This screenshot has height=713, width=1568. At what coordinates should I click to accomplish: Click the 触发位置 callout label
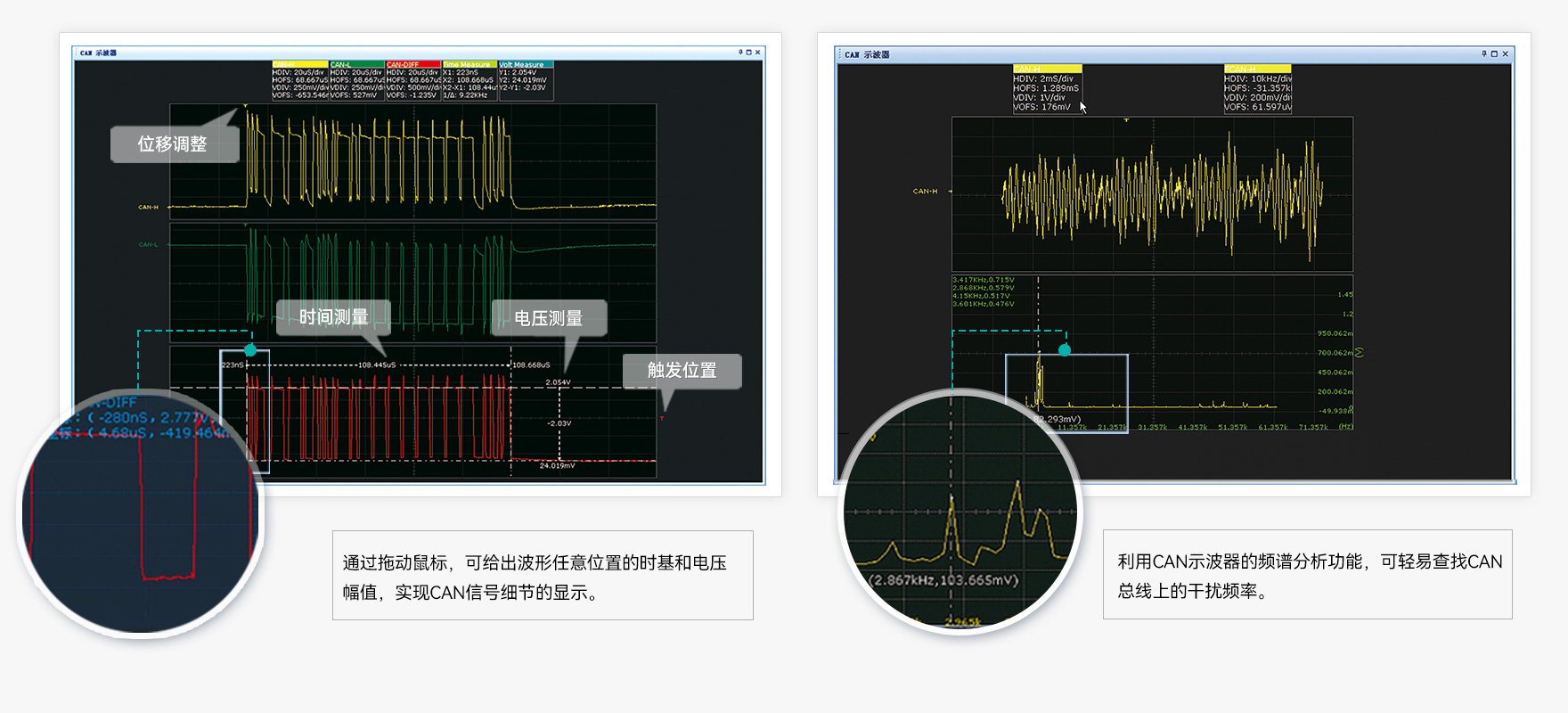(682, 371)
